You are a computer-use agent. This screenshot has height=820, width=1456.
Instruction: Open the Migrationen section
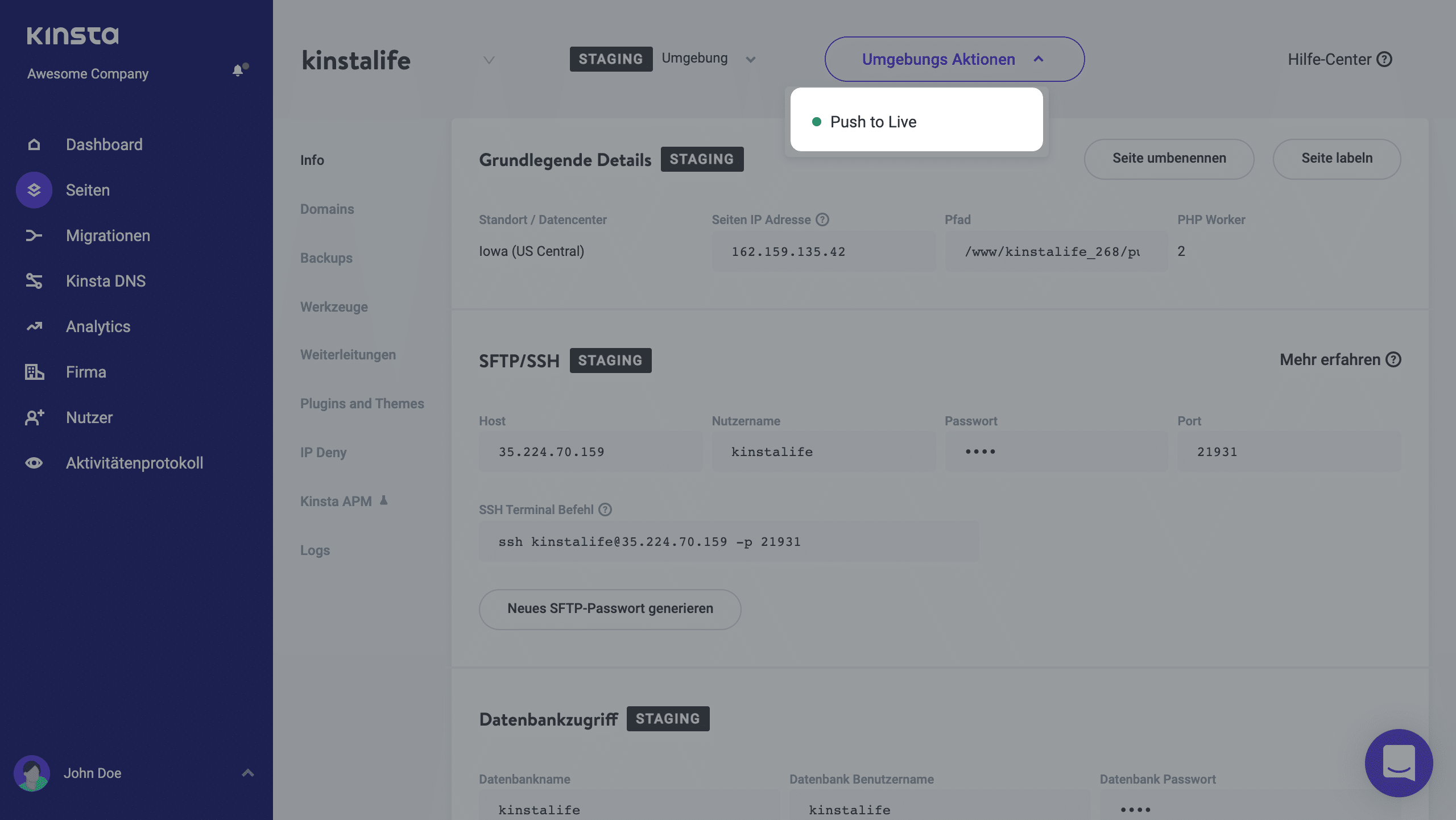coord(107,235)
